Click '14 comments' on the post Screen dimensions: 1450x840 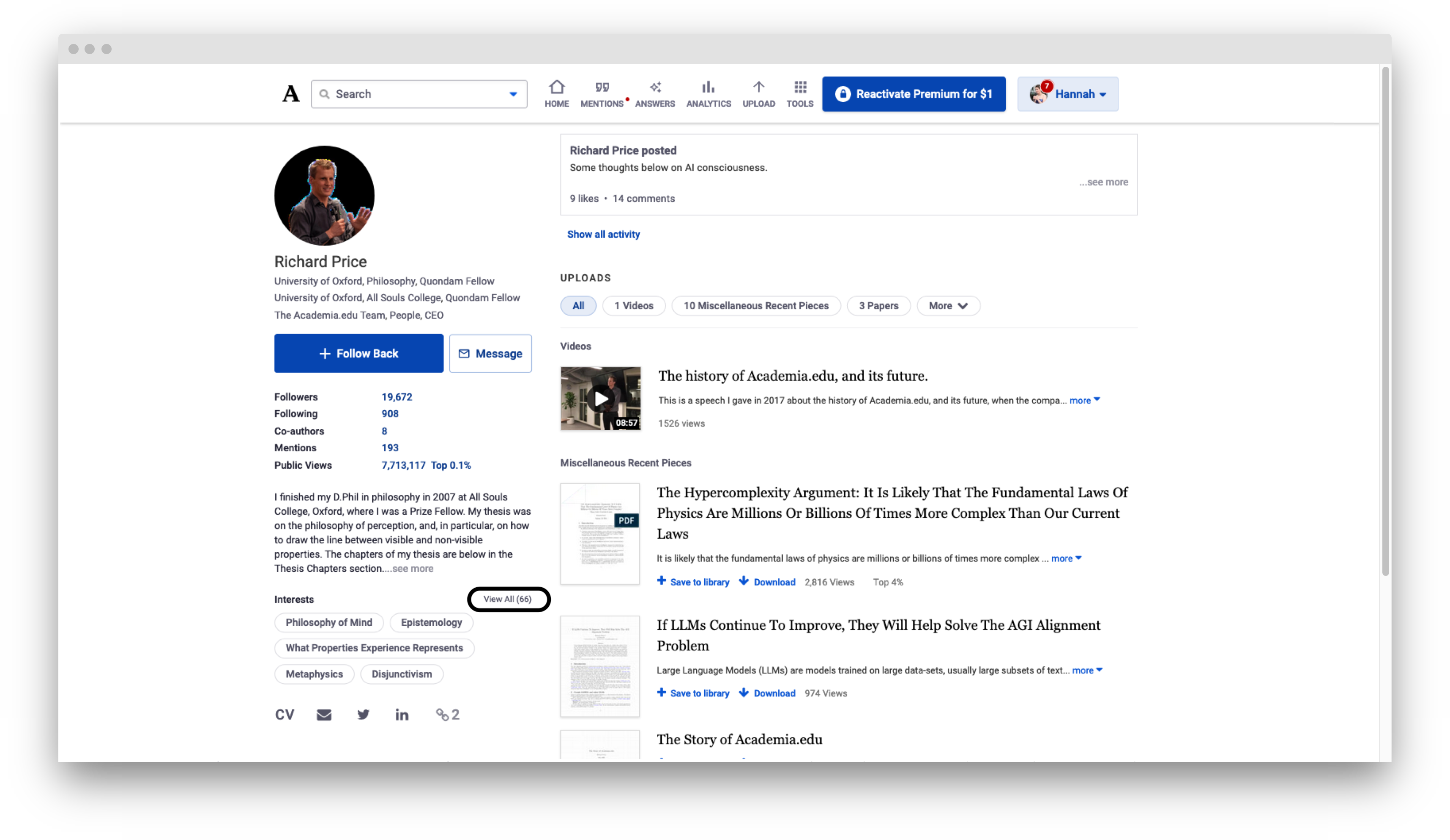coord(643,198)
